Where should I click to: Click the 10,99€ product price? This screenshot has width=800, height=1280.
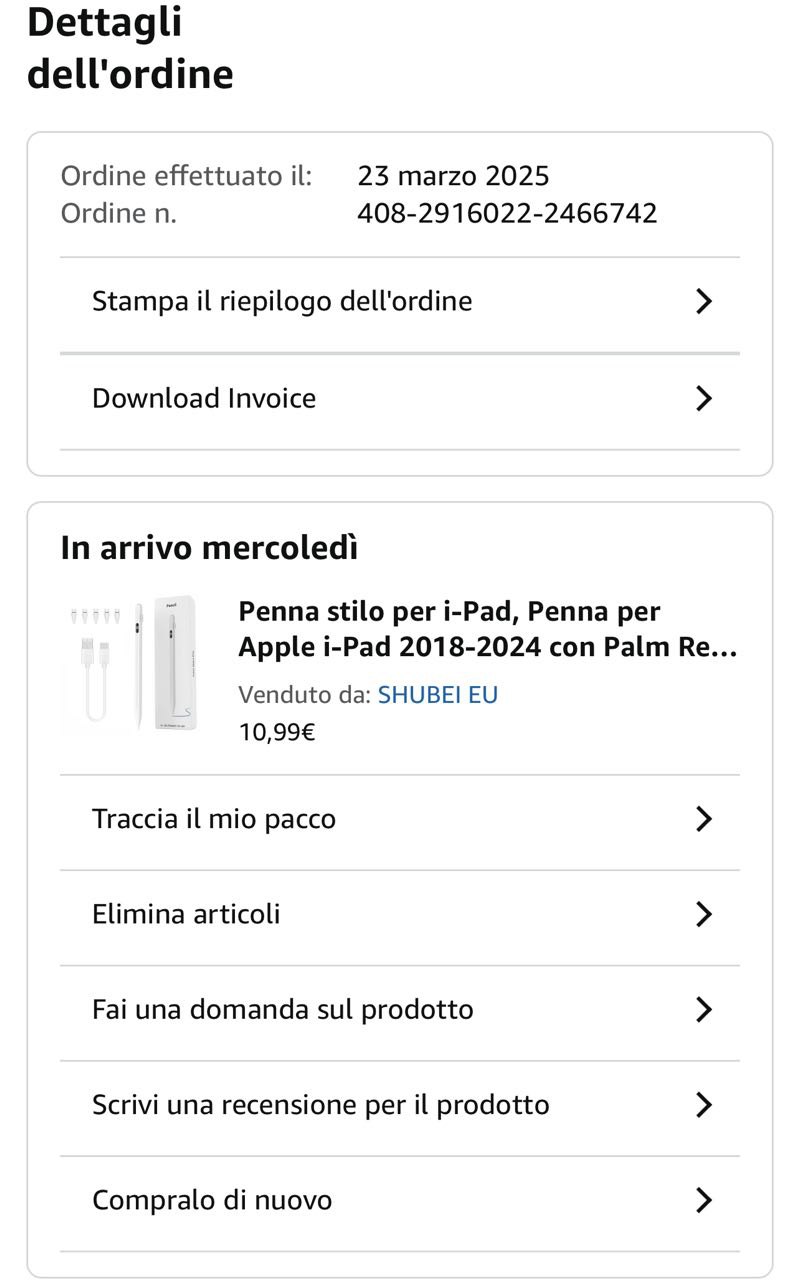tap(277, 732)
